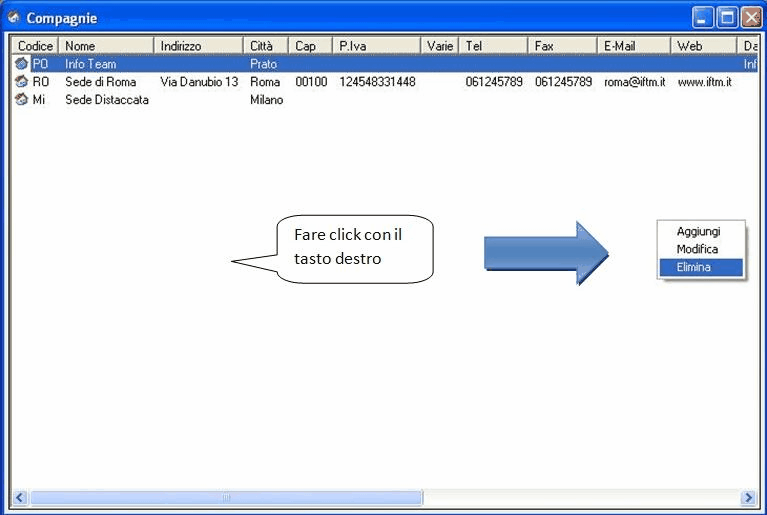
Task: Click the 'roma@iftm.it' email cell
Action: point(634,82)
